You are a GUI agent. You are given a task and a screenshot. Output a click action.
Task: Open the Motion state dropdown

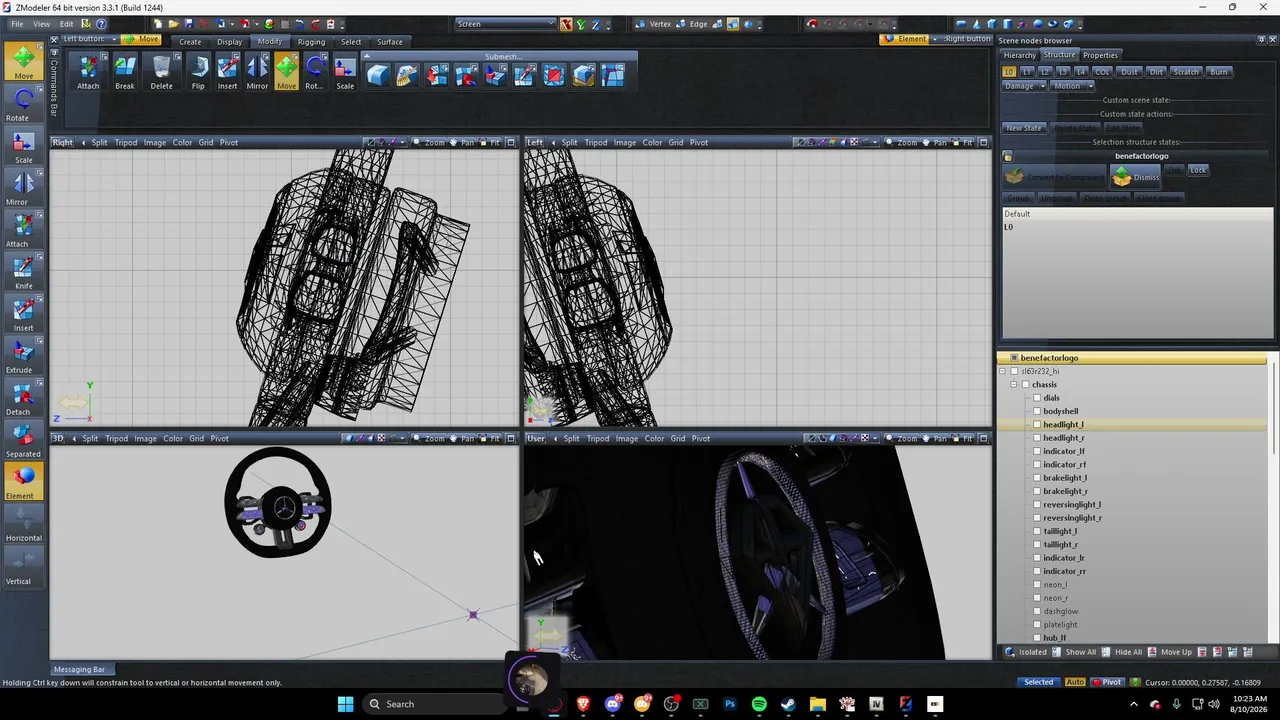(x=1072, y=86)
